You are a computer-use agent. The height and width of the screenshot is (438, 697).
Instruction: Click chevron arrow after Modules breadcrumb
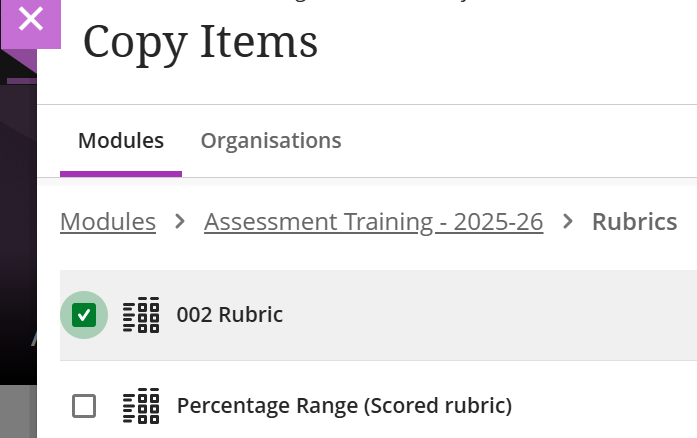pos(180,221)
